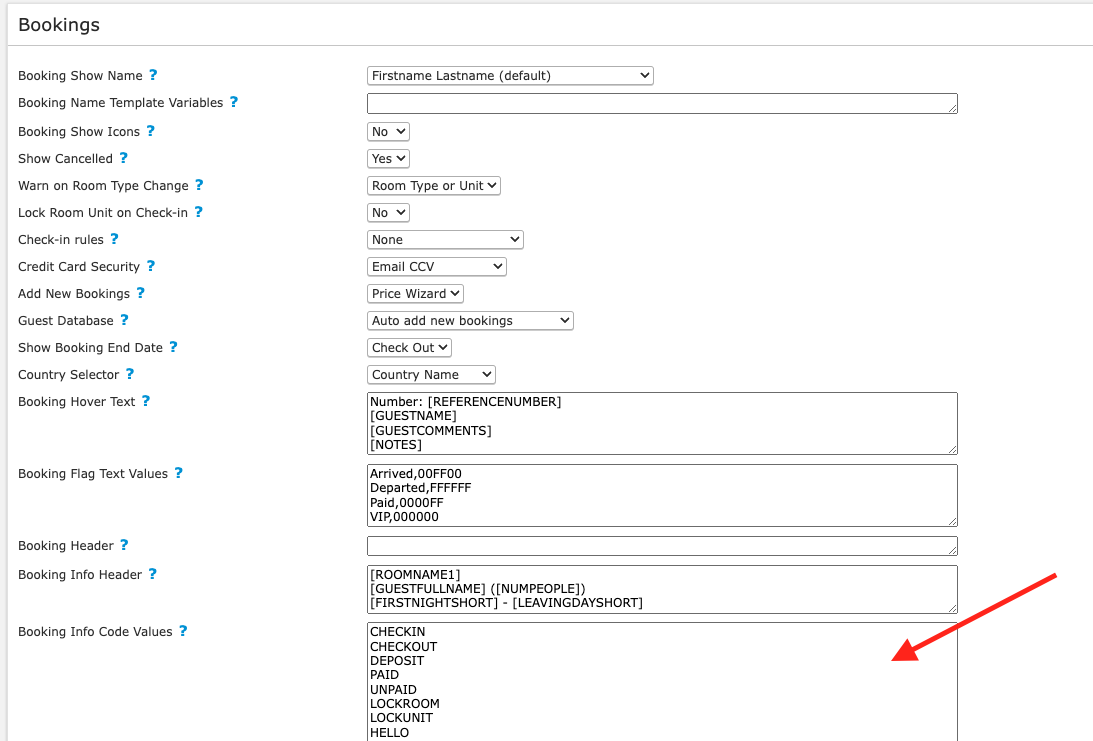Click into the Booking Info Code Values textarea
The width and height of the screenshot is (1093, 741).
tap(662, 682)
